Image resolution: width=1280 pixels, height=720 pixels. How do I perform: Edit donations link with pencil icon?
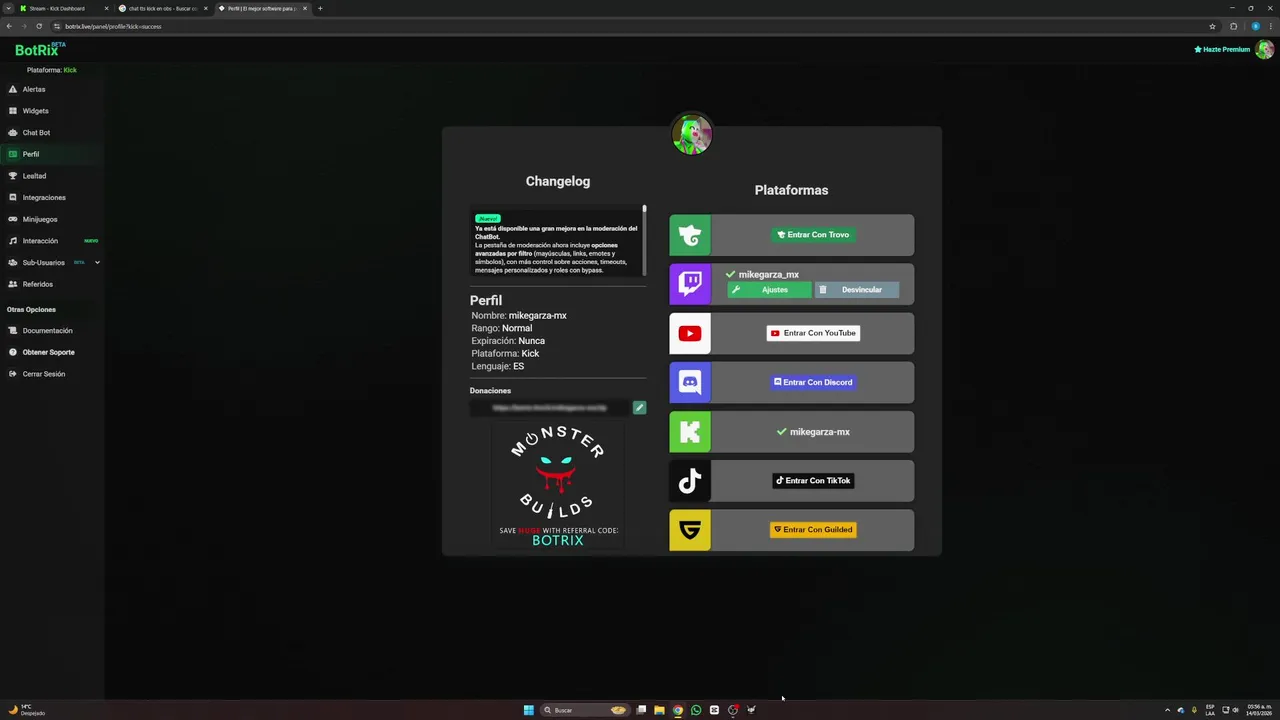[639, 408]
